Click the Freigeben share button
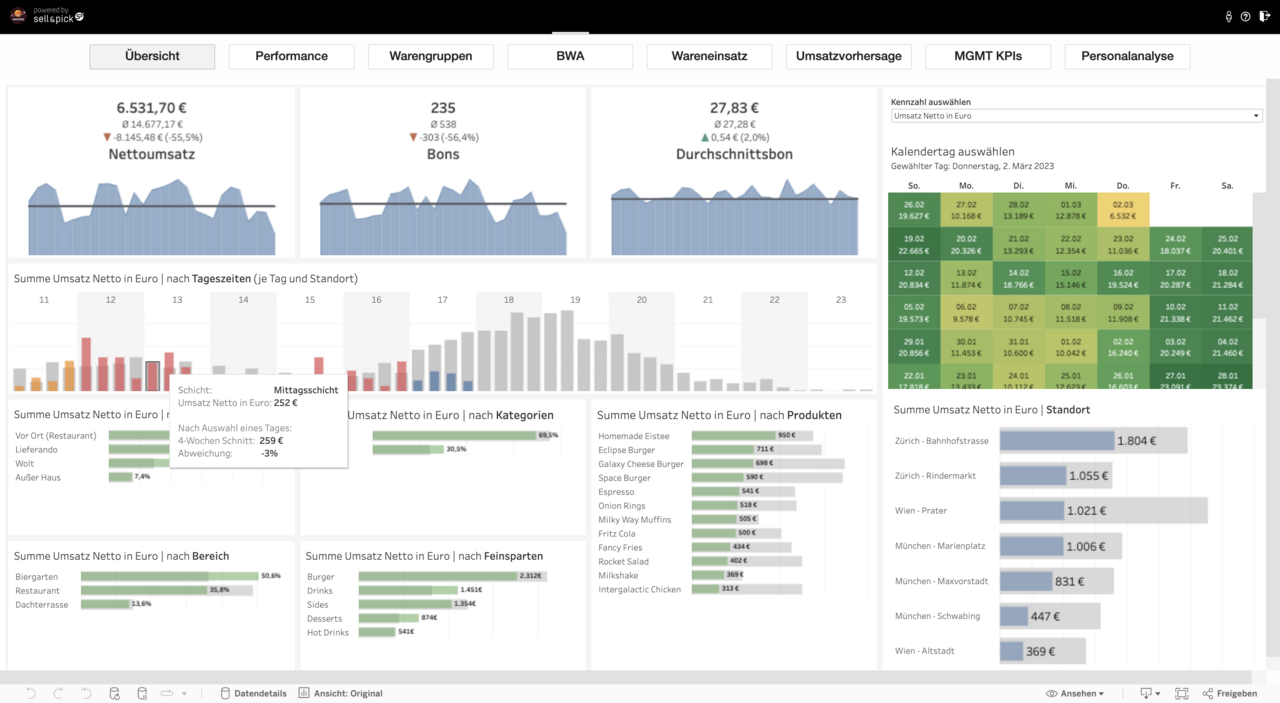 pos(1230,693)
